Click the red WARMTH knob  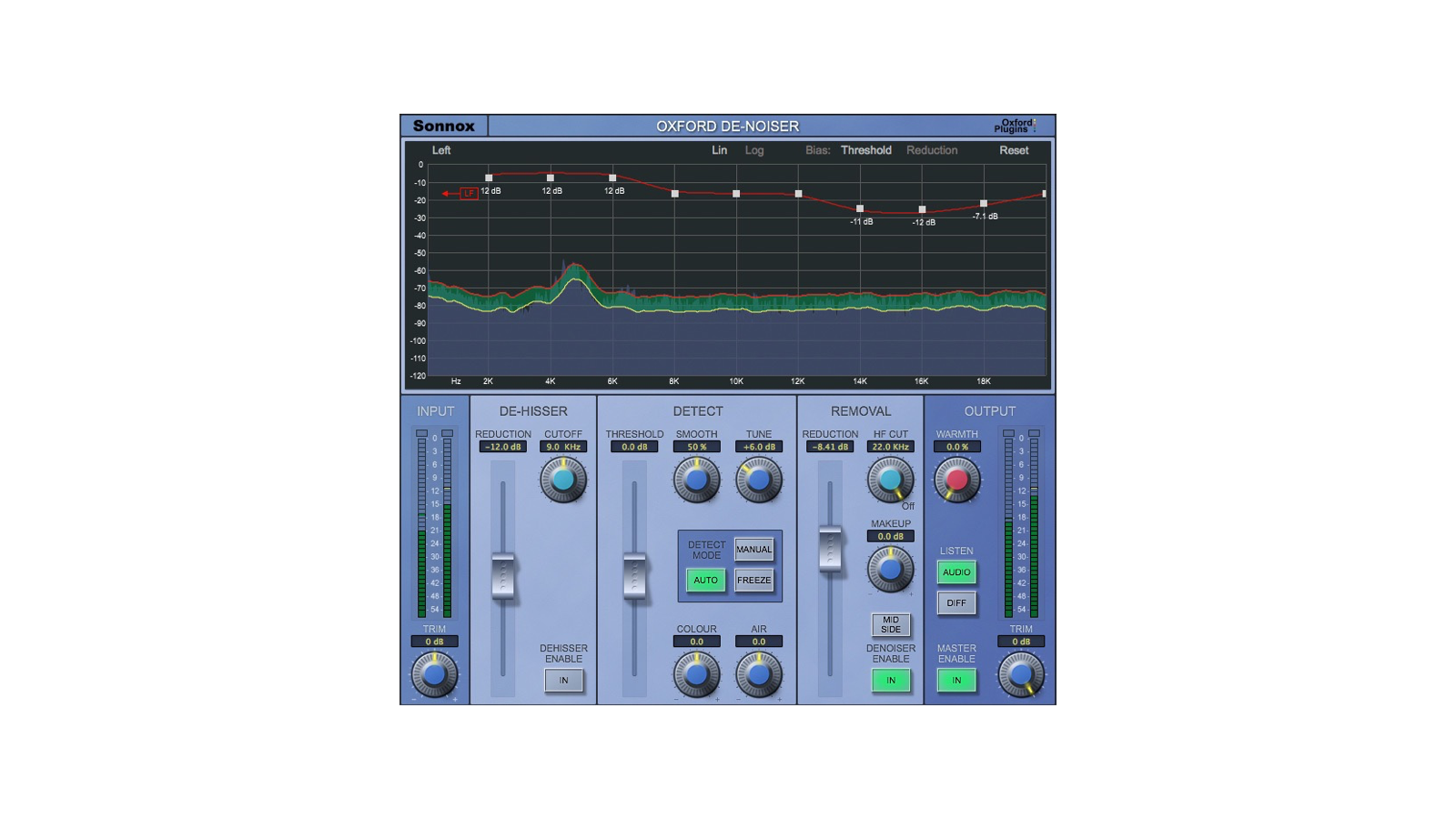click(x=956, y=480)
